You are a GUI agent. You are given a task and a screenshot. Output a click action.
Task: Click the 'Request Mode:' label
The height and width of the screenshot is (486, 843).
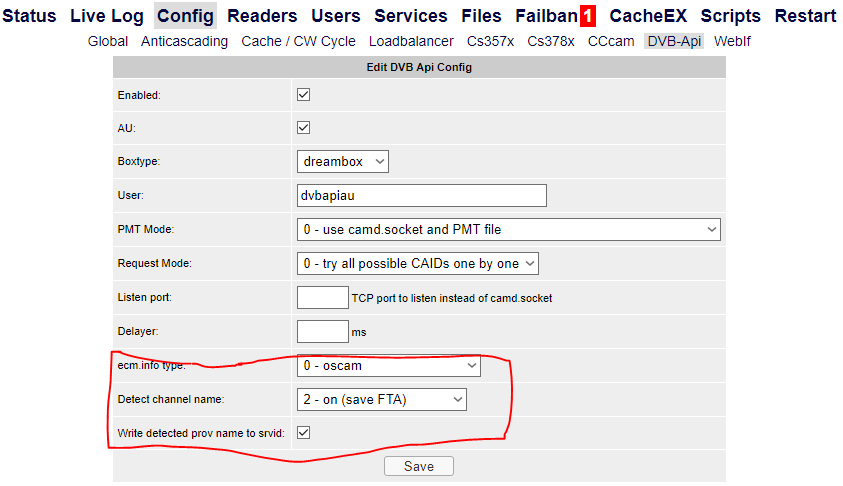point(154,263)
